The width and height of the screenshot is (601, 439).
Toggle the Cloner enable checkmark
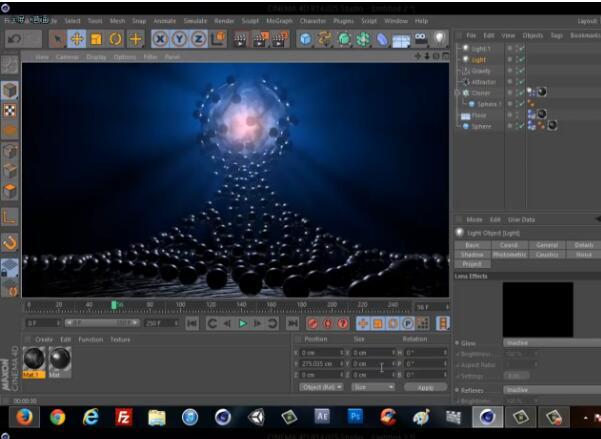tap(521, 93)
